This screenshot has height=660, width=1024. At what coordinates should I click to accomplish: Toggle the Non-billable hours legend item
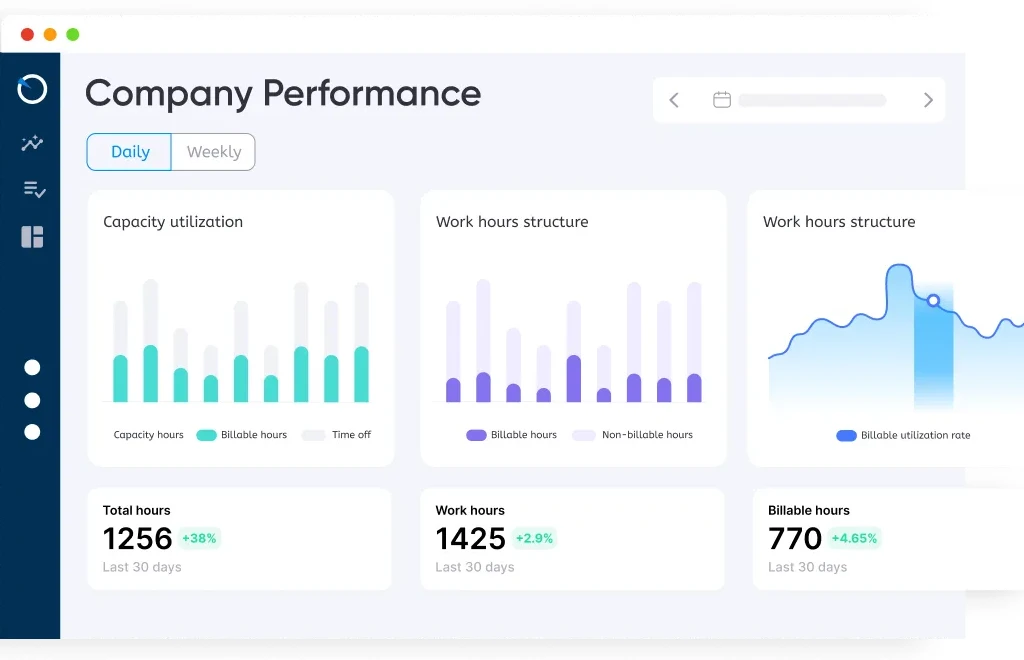[x=632, y=435]
